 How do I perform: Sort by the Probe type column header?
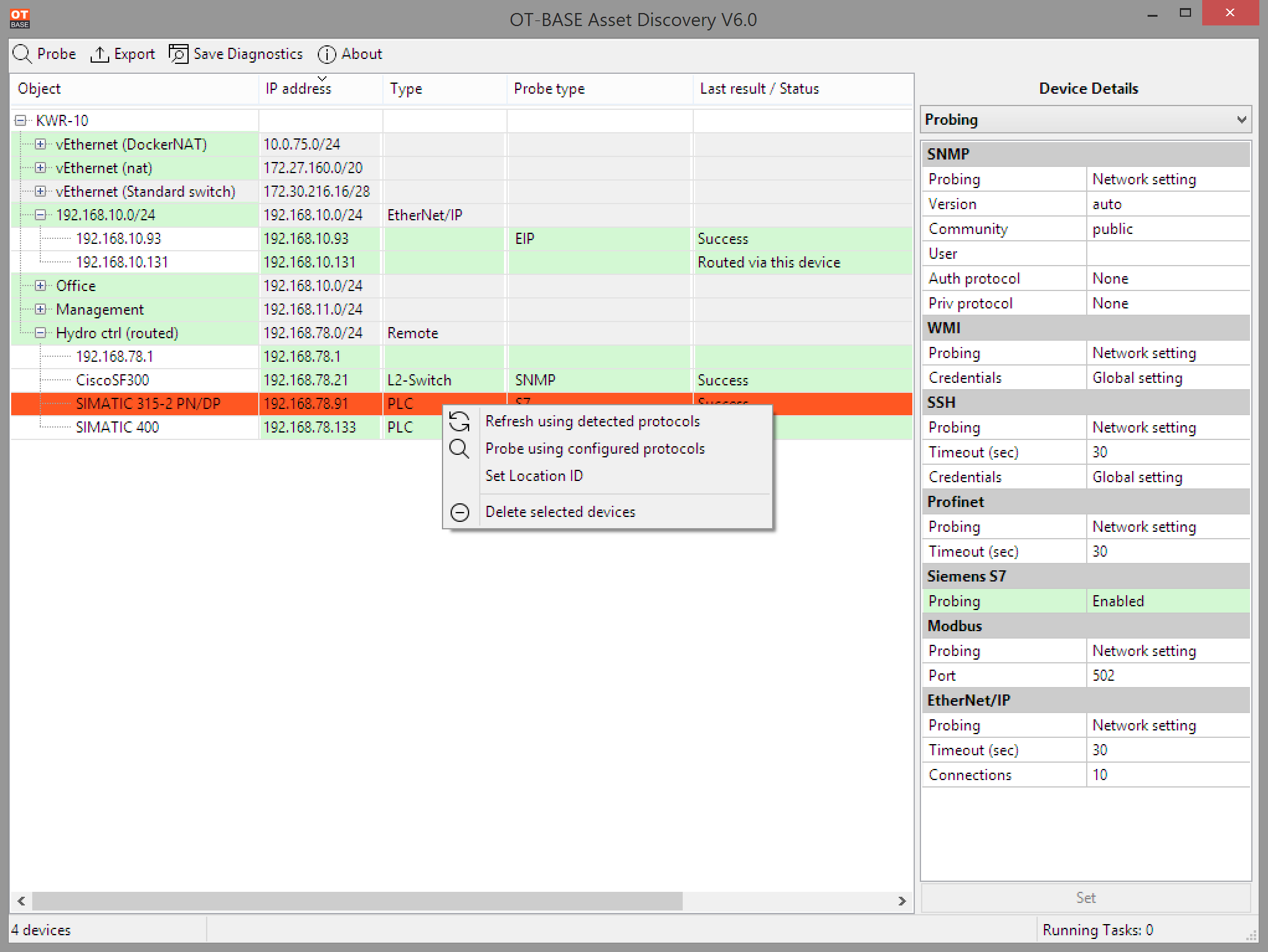tap(600, 89)
